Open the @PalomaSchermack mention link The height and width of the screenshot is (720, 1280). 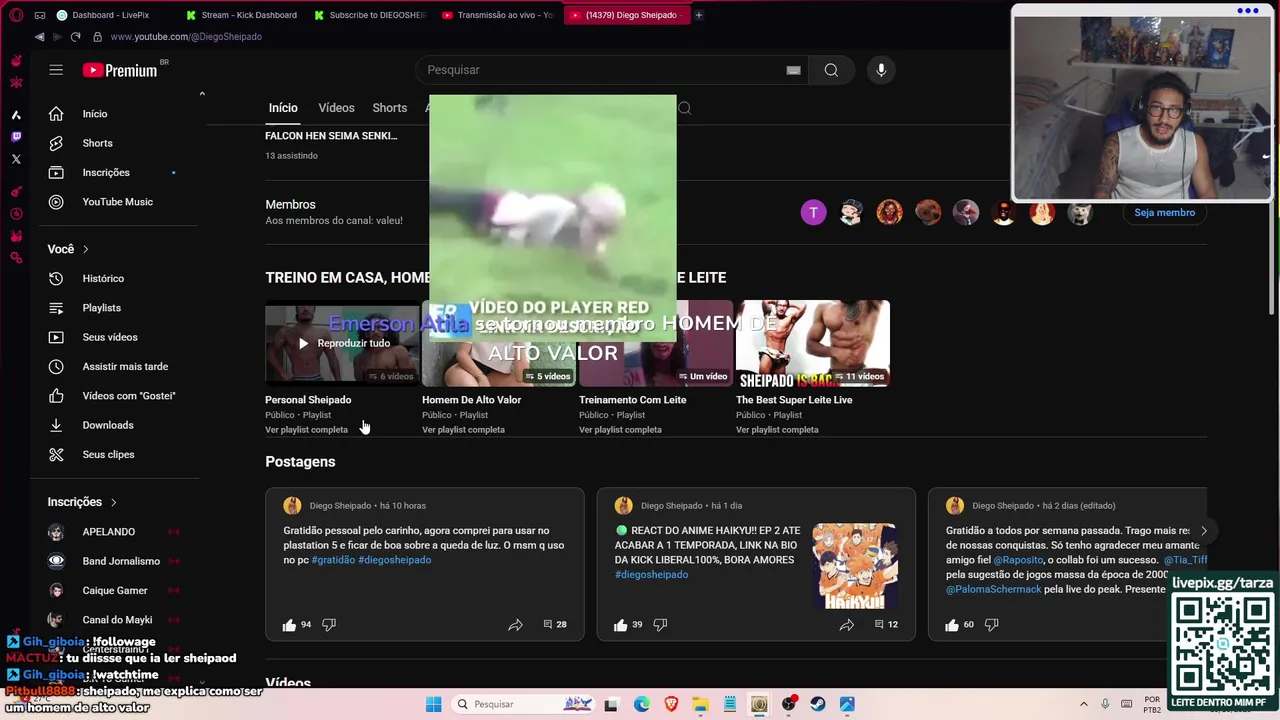994,590
